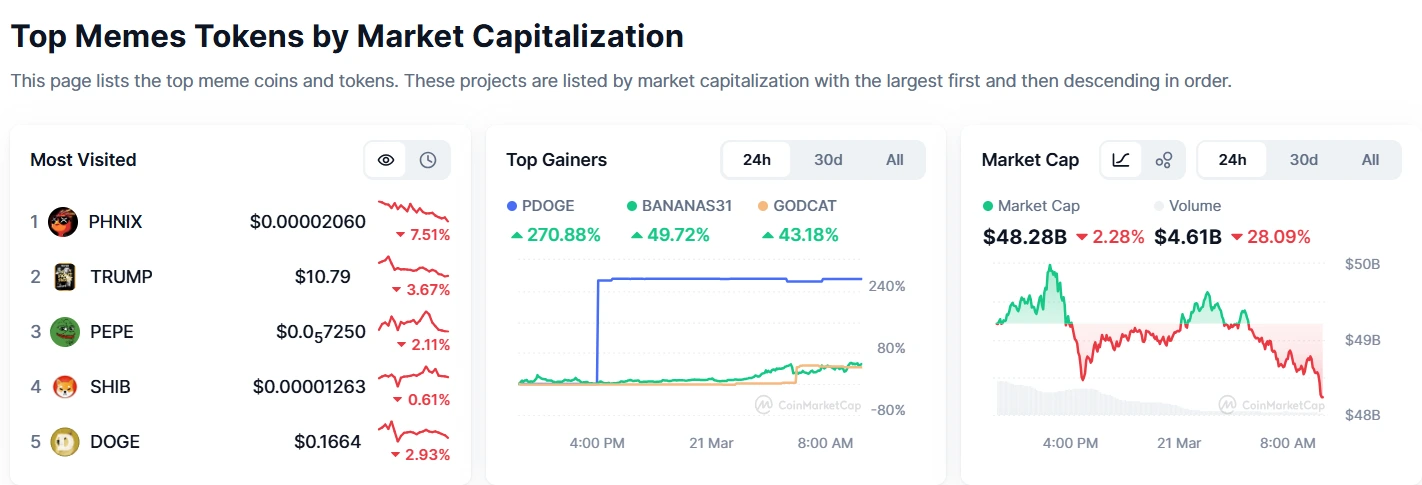Select 30d tab in Top Gainers
Image resolution: width=1422 pixels, height=485 pixels.
pyautogui.click(x=828, y=160)
